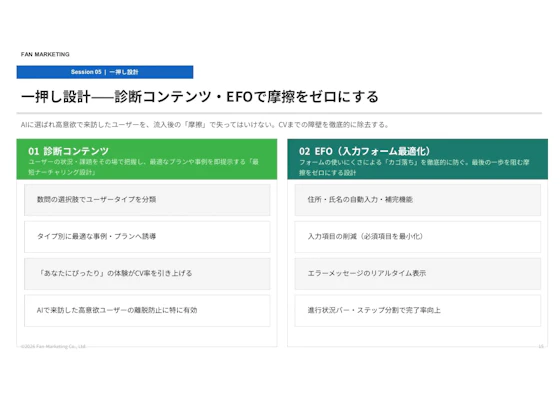Click the row 数問の選択肢でユーザータイプを分類

pyautogui.click(x=147, y=200)
